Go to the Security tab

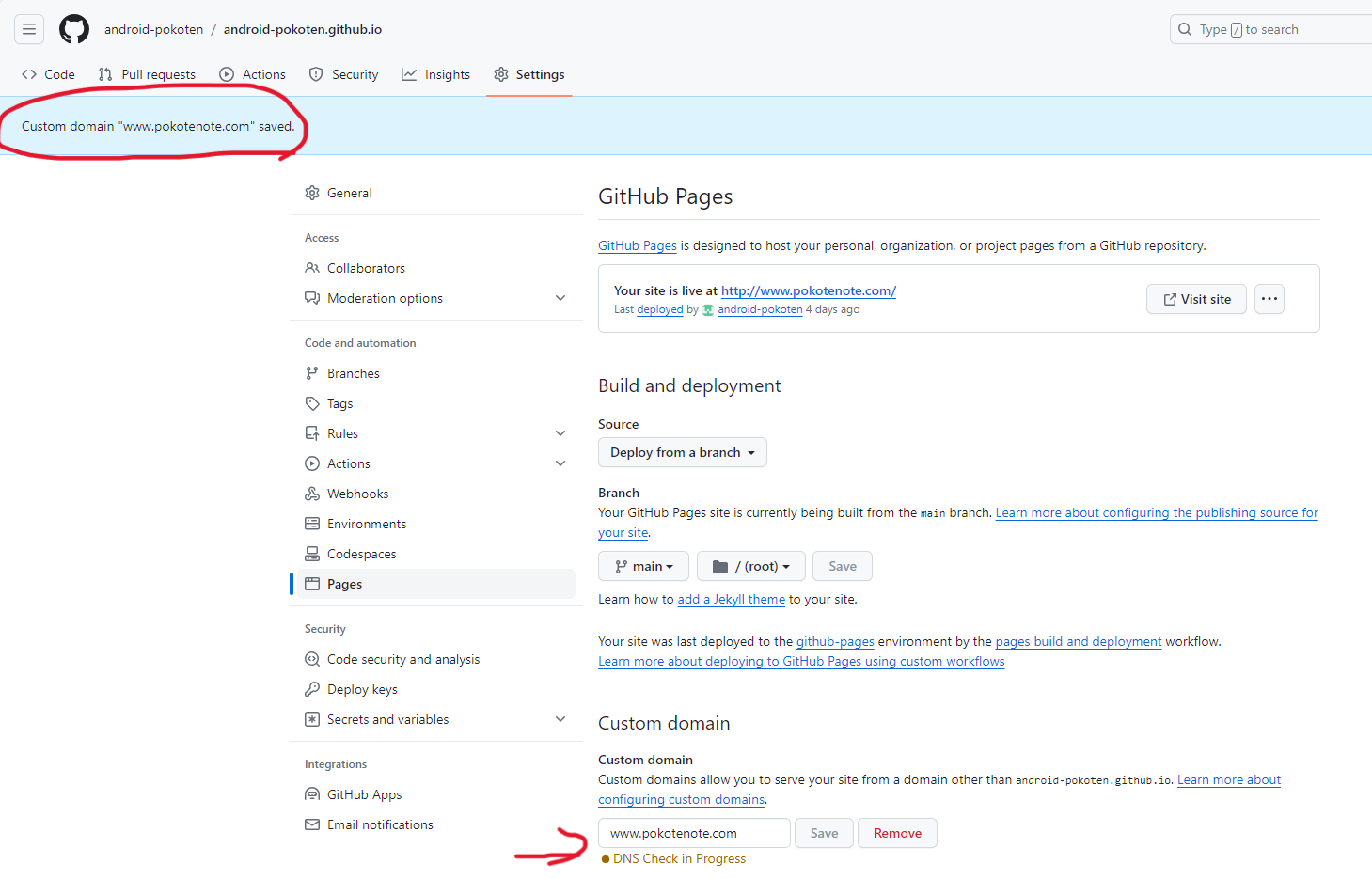(x=343, y=74)
